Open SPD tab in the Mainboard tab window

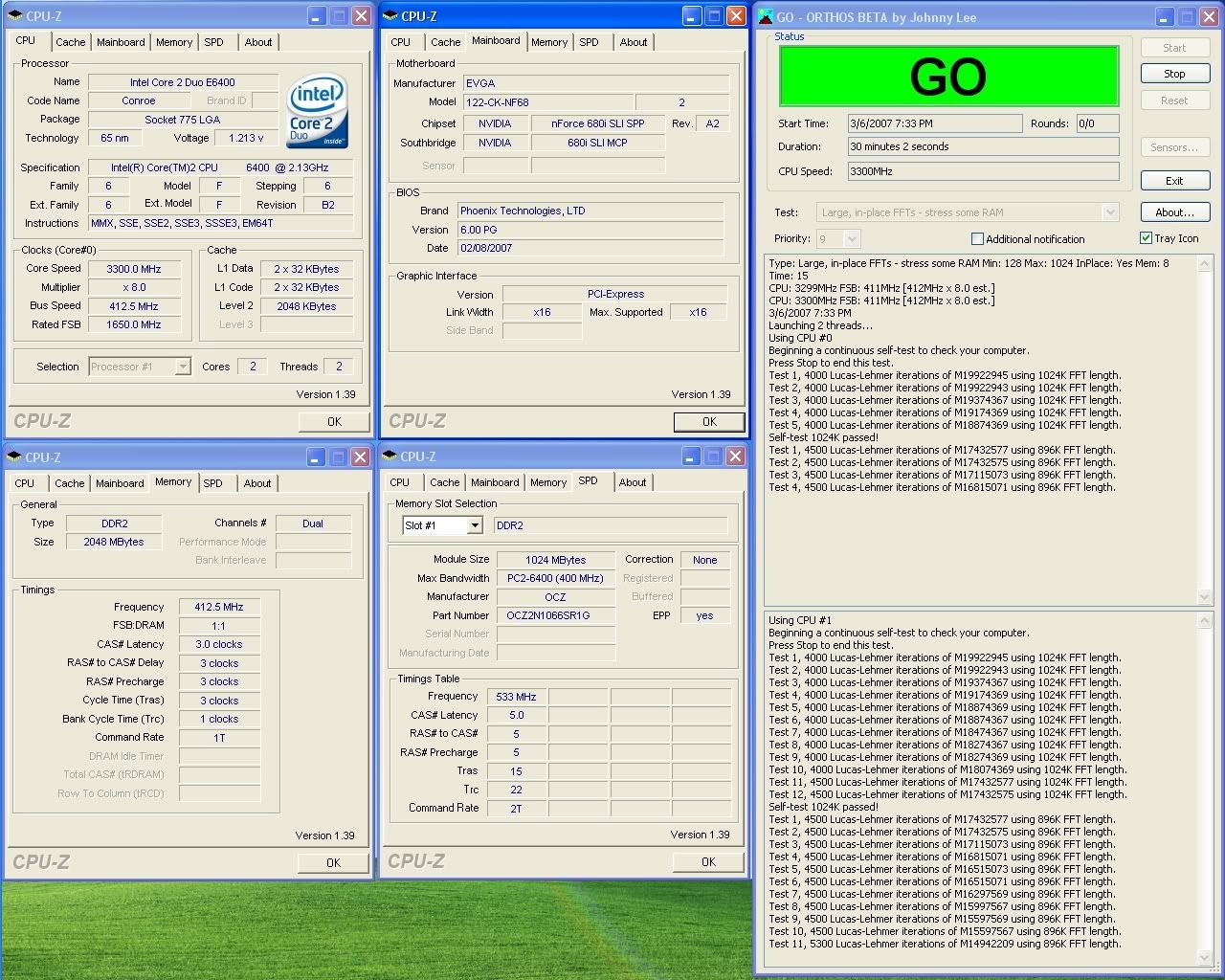(590, 42)
